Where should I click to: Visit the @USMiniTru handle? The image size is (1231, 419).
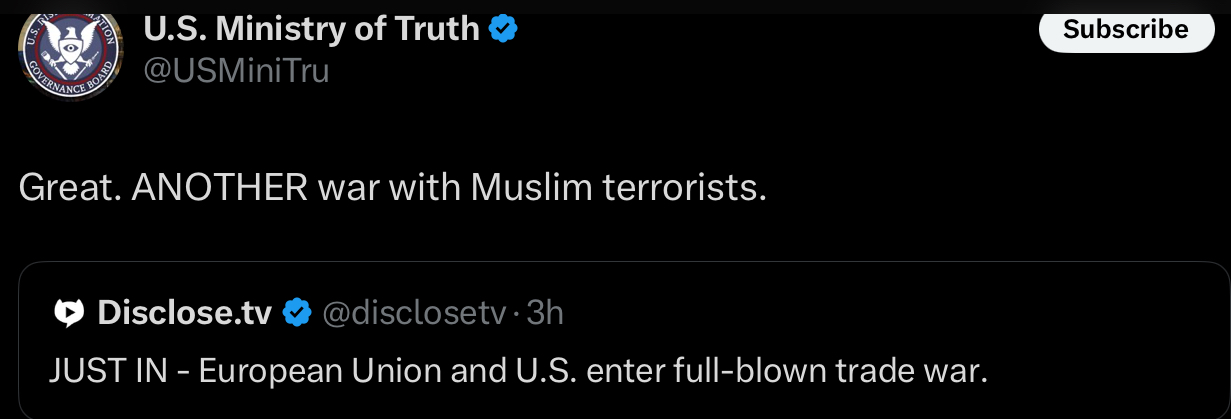click(x=237, y=71)
